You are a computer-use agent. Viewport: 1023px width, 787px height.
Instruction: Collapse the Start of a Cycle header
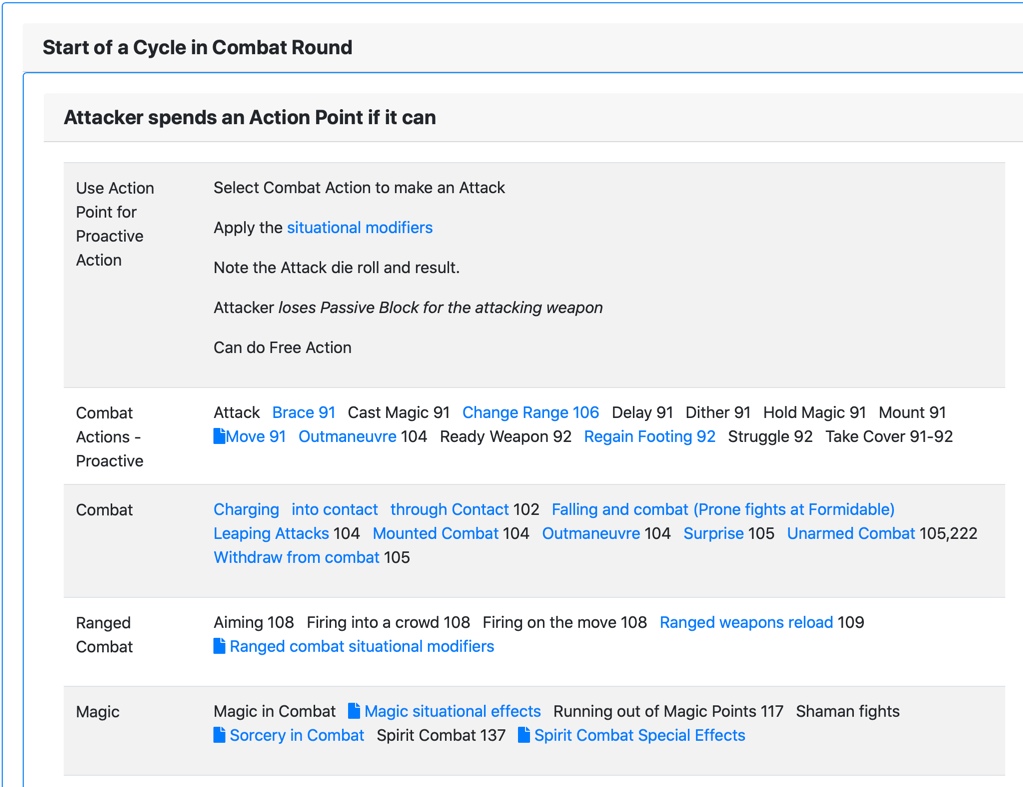coord(197,47)
